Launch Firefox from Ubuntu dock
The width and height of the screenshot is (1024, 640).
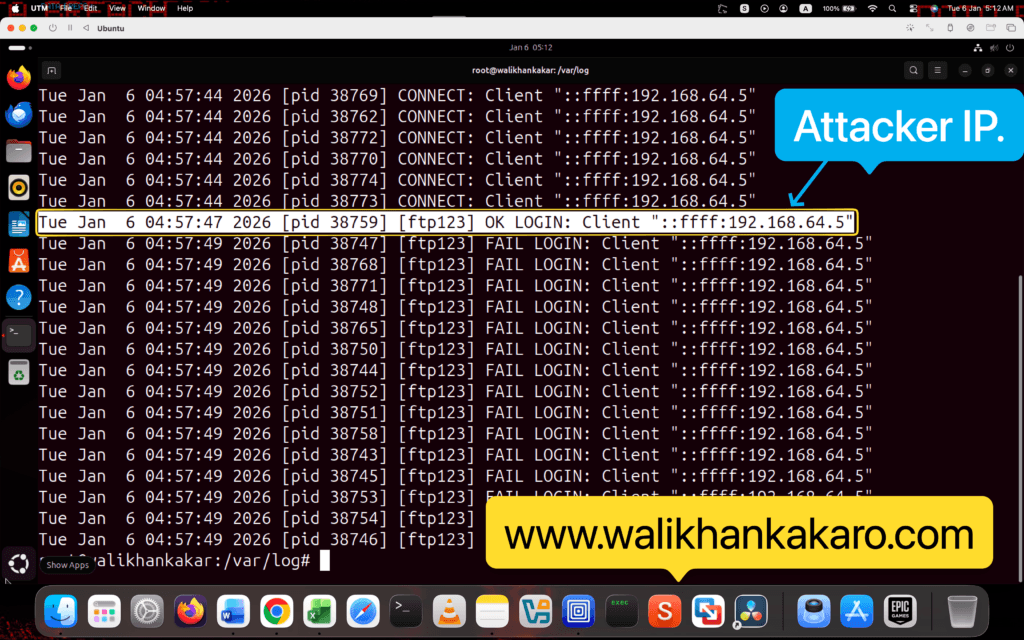click(19, 78)
